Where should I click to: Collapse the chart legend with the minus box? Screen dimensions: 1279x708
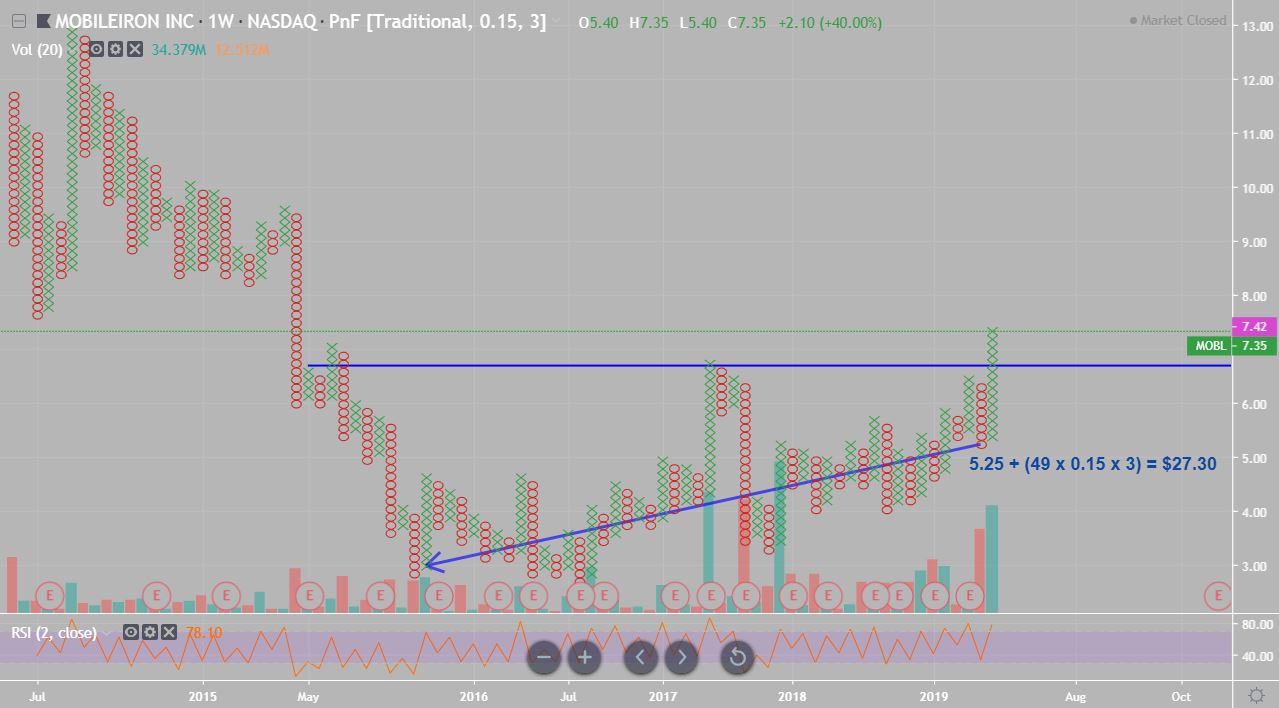[19, 21]
